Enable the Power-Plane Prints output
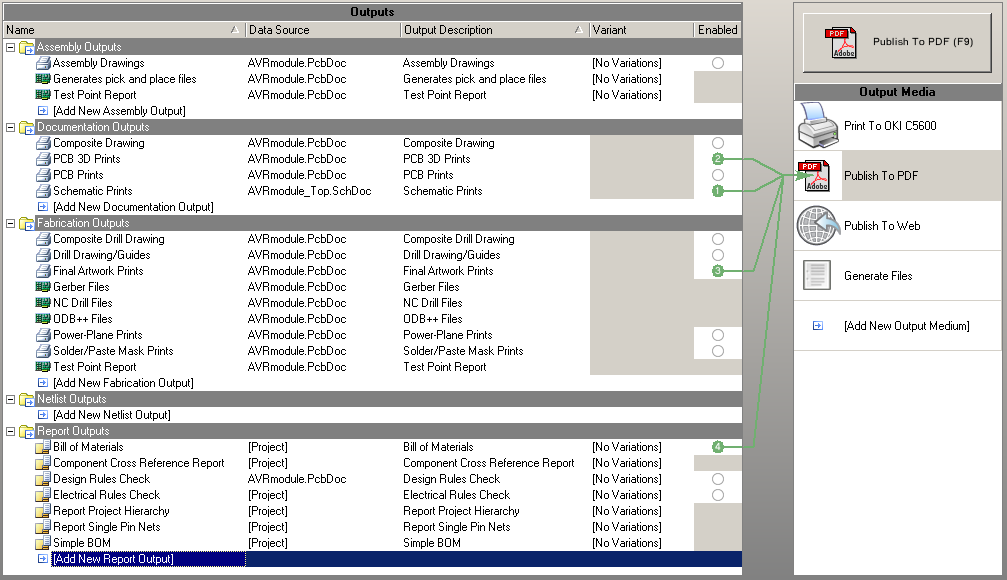The height and width of the screenshot is (580, 1007). pos(718,335)
